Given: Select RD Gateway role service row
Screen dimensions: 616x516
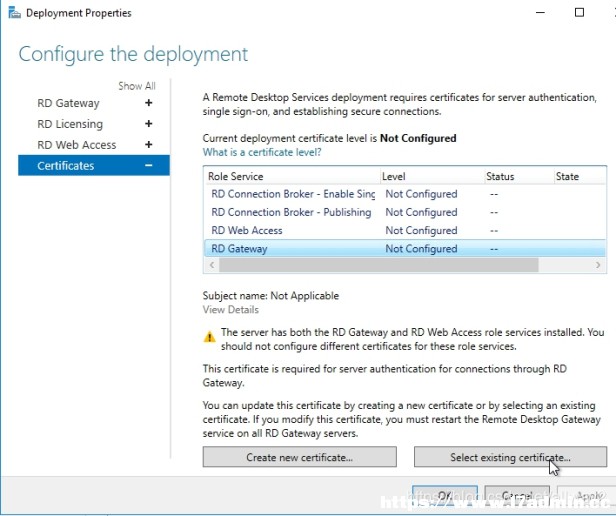Looking at the screenshot, I should [x=405, y=248].
